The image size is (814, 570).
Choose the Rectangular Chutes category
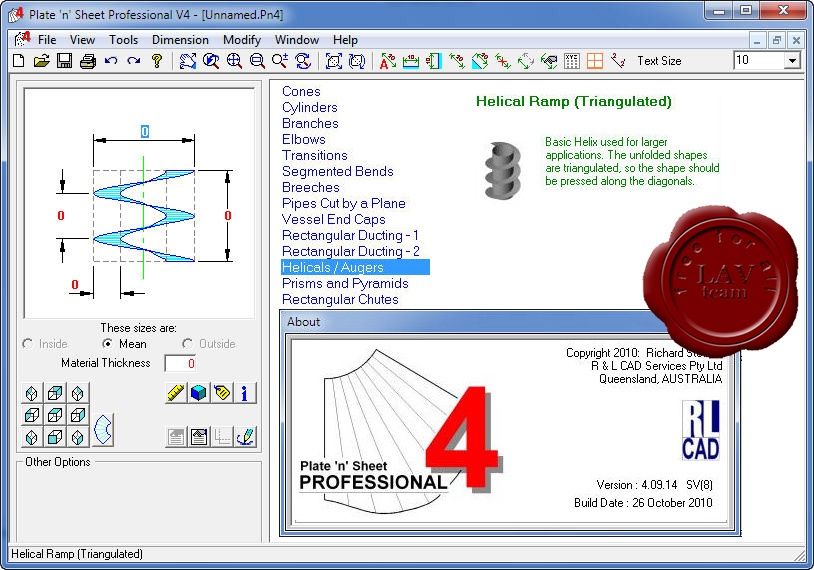340,300
